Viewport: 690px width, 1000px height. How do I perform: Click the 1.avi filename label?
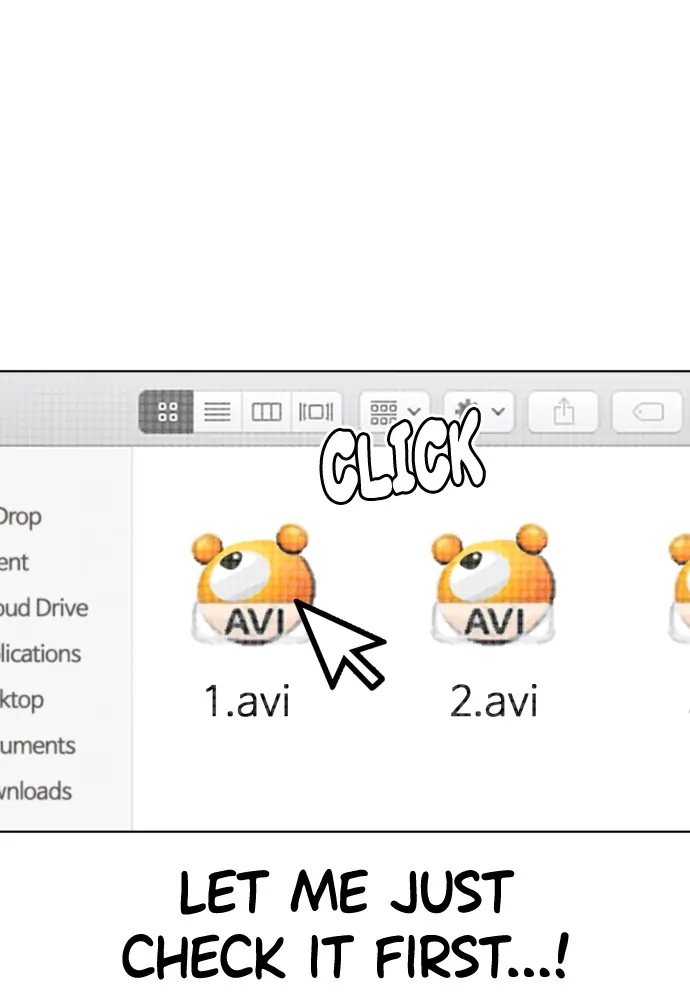tap(247, 701)
